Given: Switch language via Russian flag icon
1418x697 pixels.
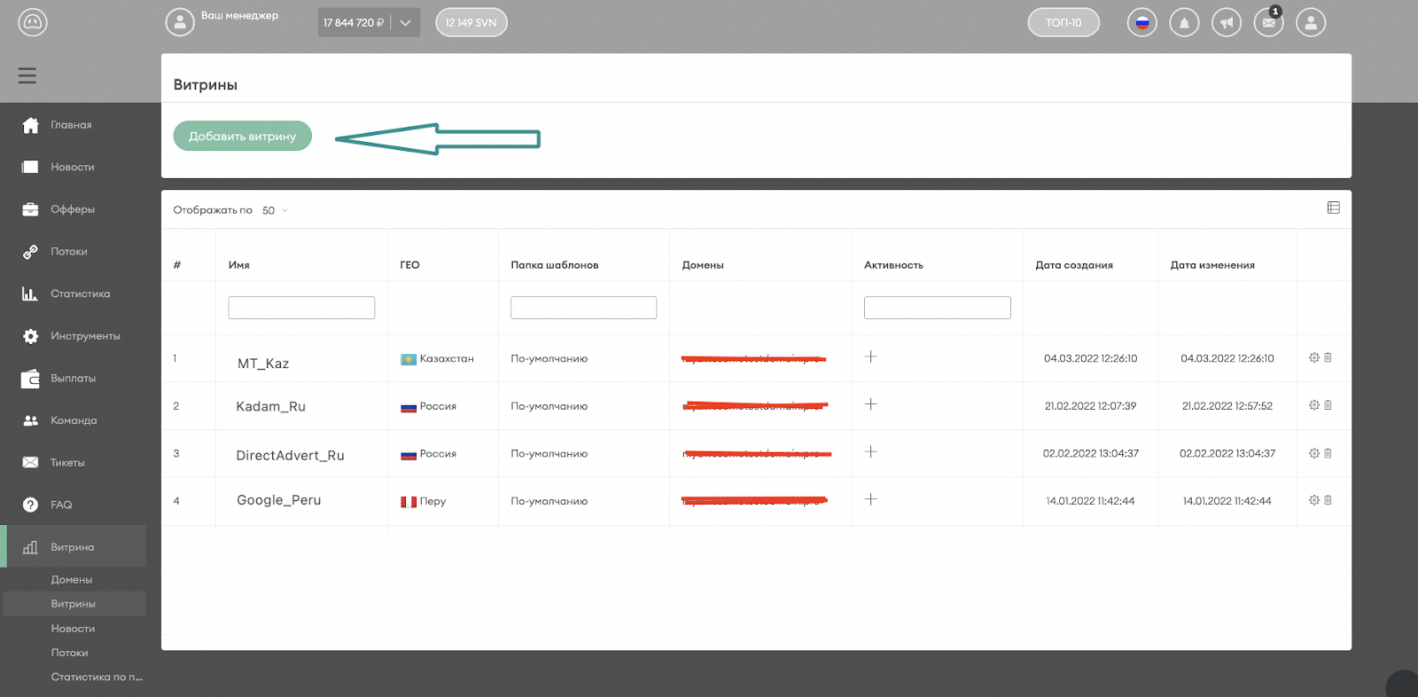Looking at the screenshot, I should pyautogui.click(x=1141, y=22).
